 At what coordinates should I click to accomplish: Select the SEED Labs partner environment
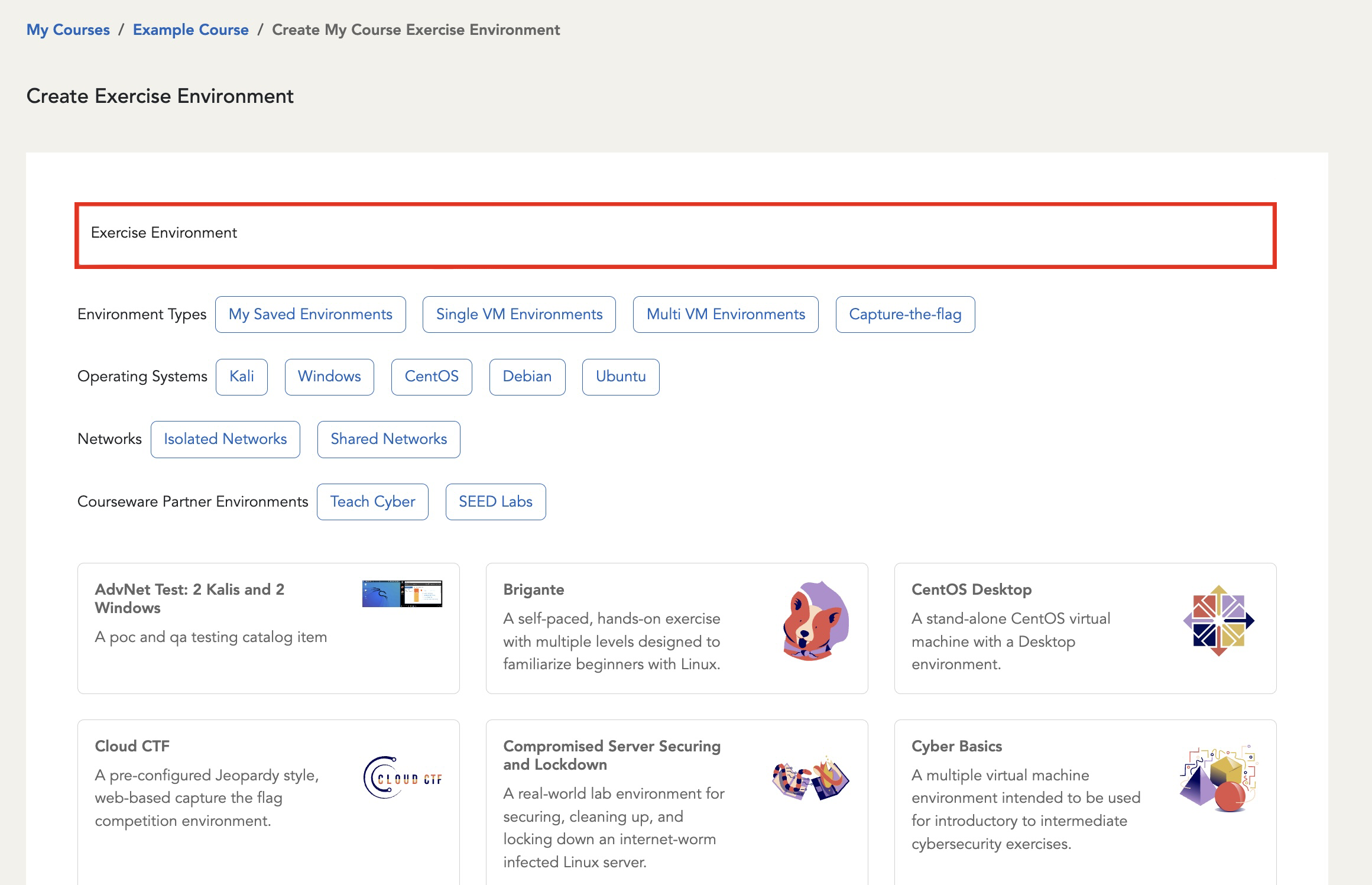coord(495,501)
